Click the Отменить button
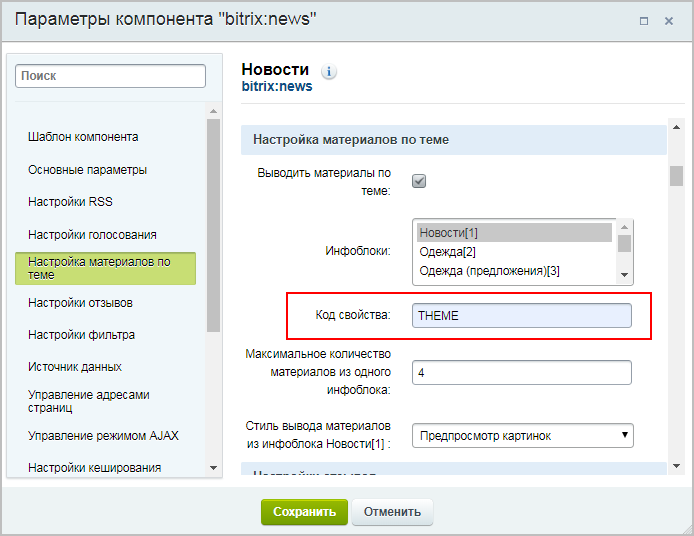 pyautogui.click(x=392, y=512)
